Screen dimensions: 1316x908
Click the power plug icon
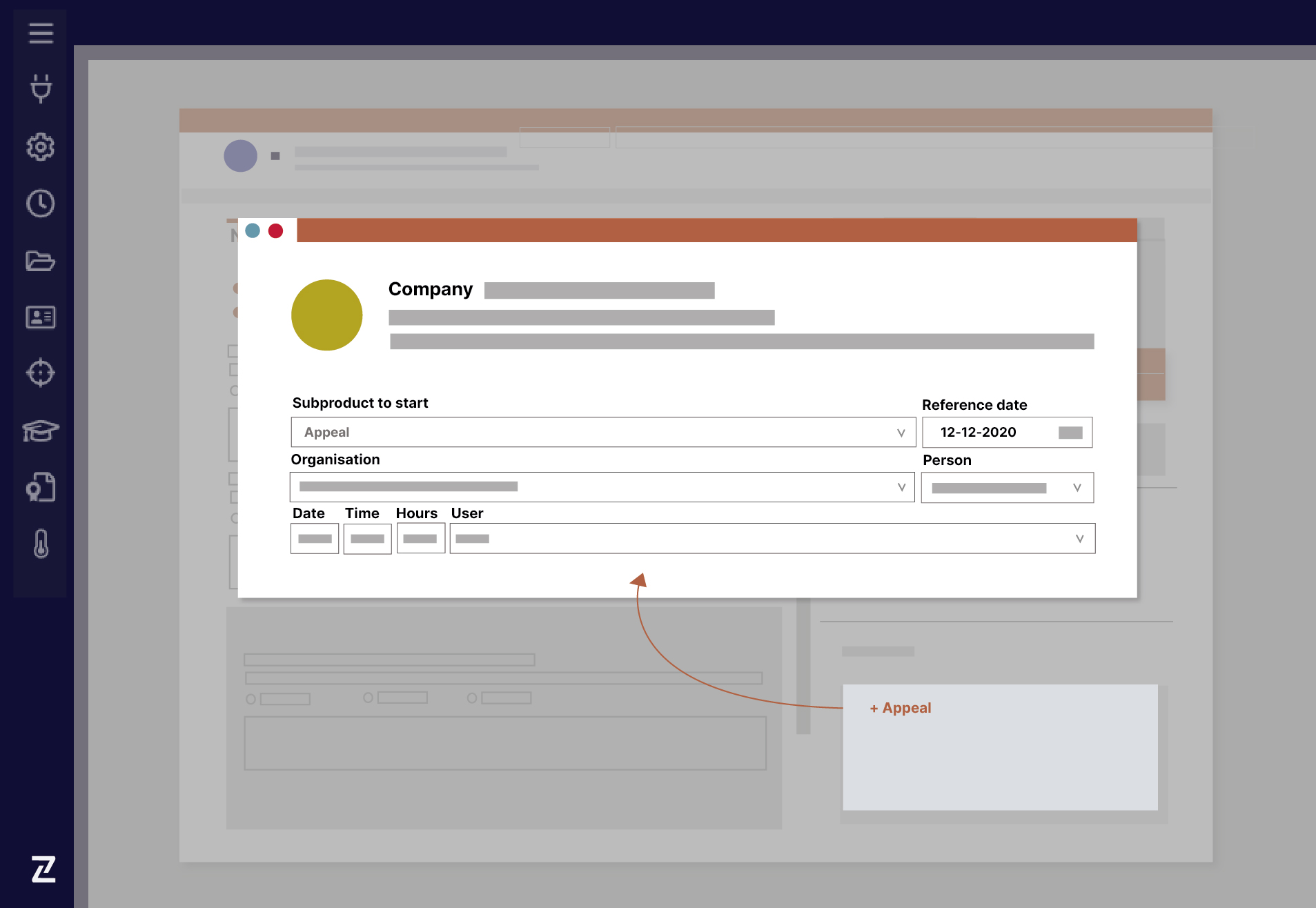tap(41, 88)
